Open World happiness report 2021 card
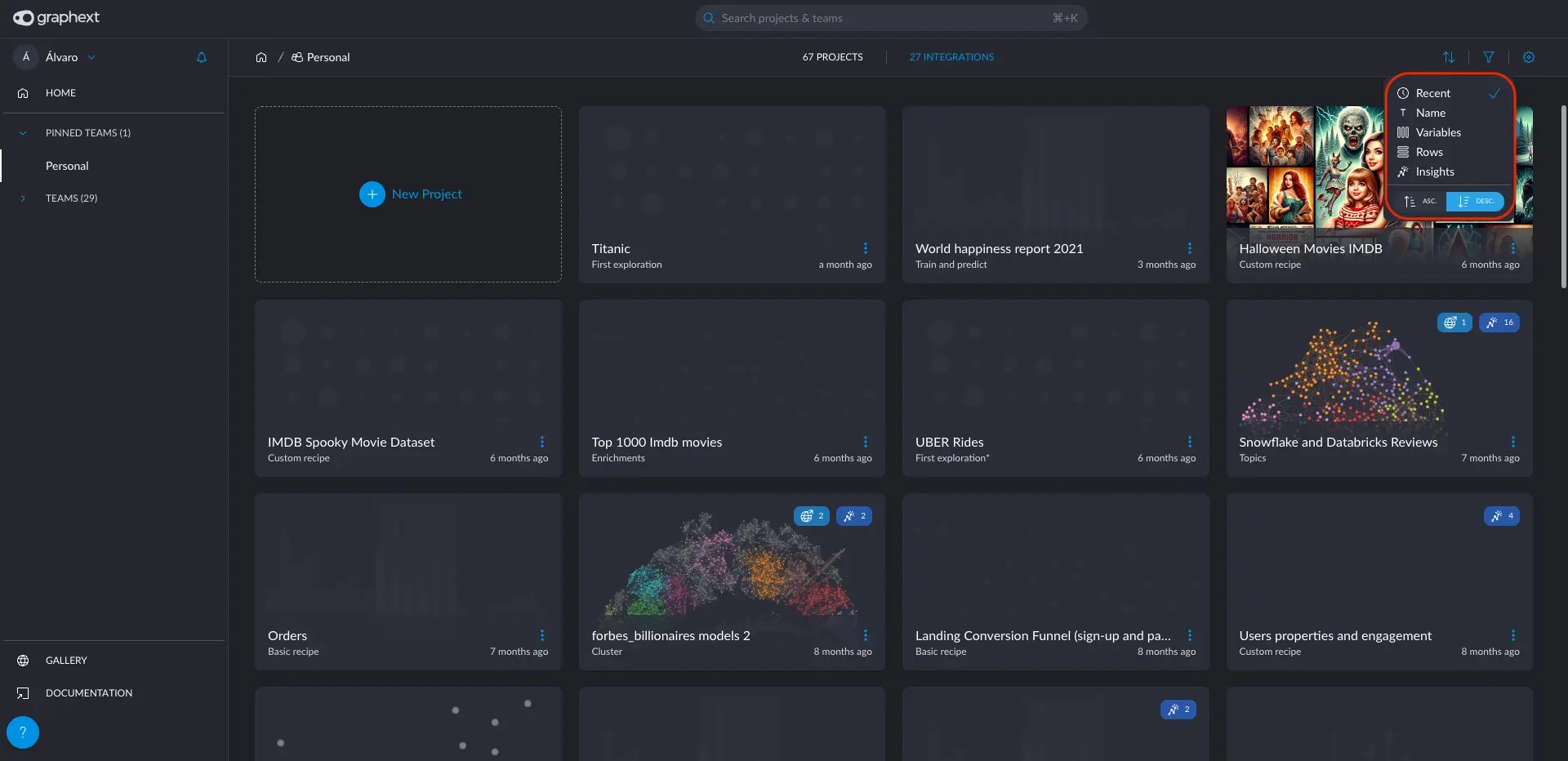This screenshot has width=1568, height=761. (1055, 194)
